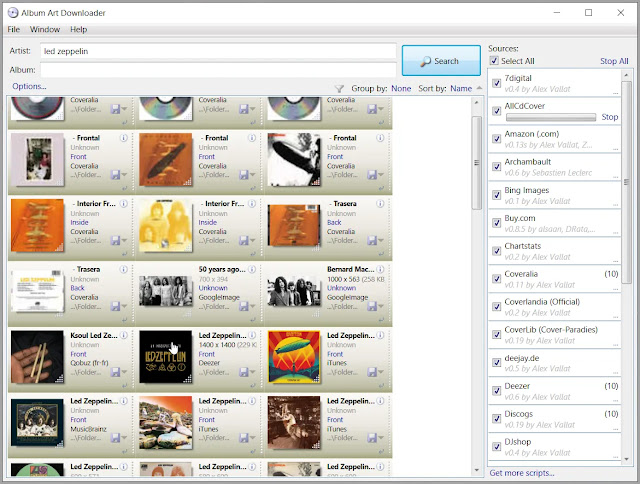Save the MusicBrainz Led Zeppelin cover
This screenshot has width=640, height=484.
coord(116,437)
